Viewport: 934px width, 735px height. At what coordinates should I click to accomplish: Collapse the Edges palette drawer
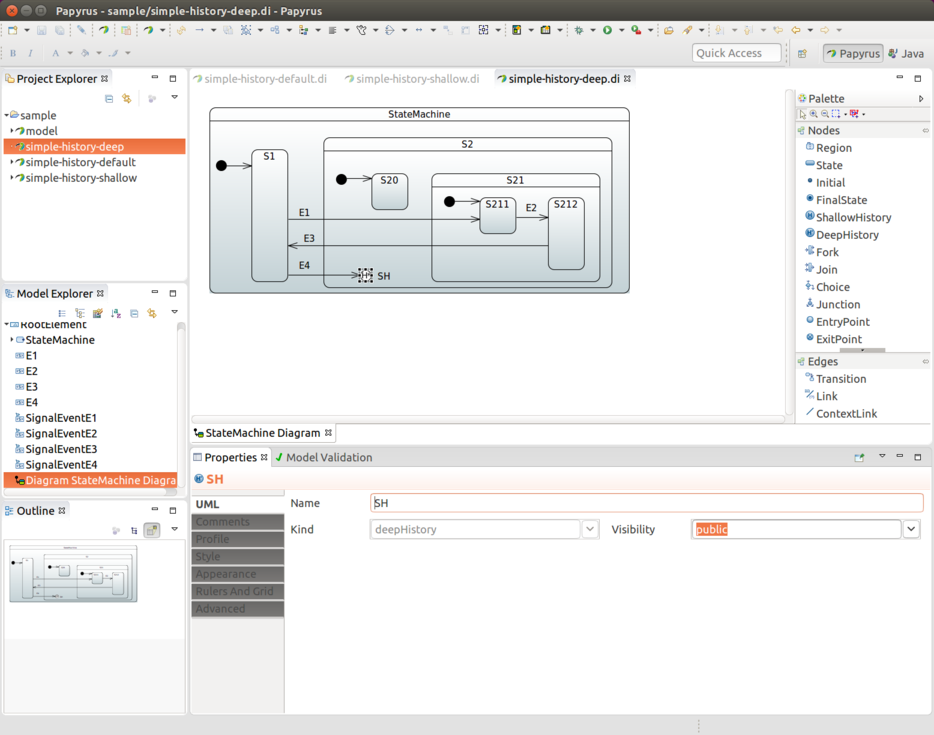pyautogui.click(x=925, y=362)
